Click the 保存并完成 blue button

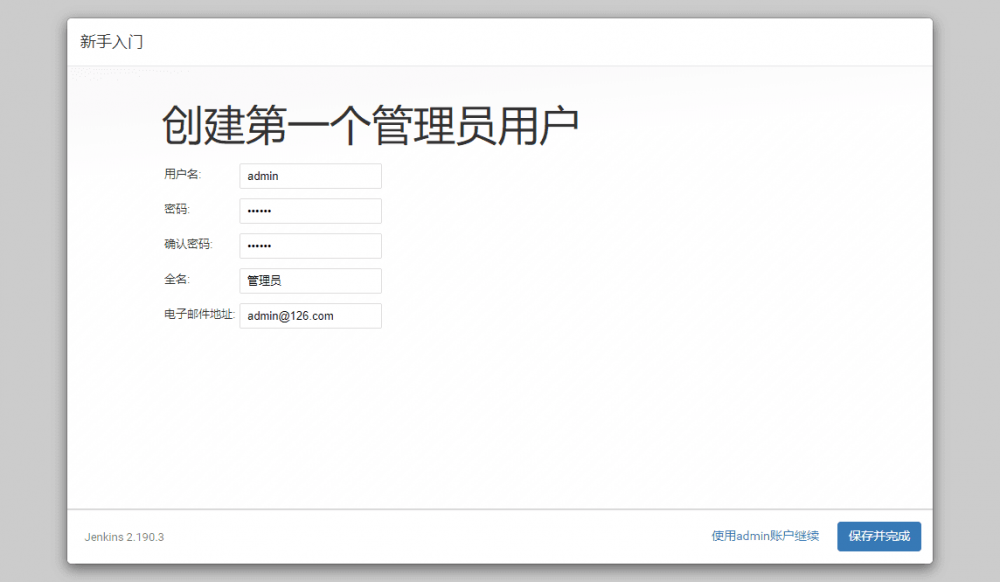tap(880, 536)
